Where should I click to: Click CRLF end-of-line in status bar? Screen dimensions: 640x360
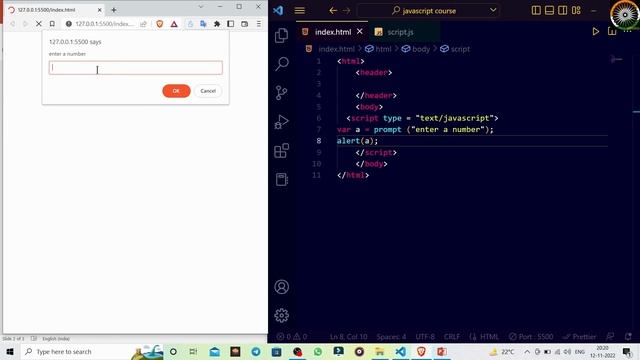[451, 337]
